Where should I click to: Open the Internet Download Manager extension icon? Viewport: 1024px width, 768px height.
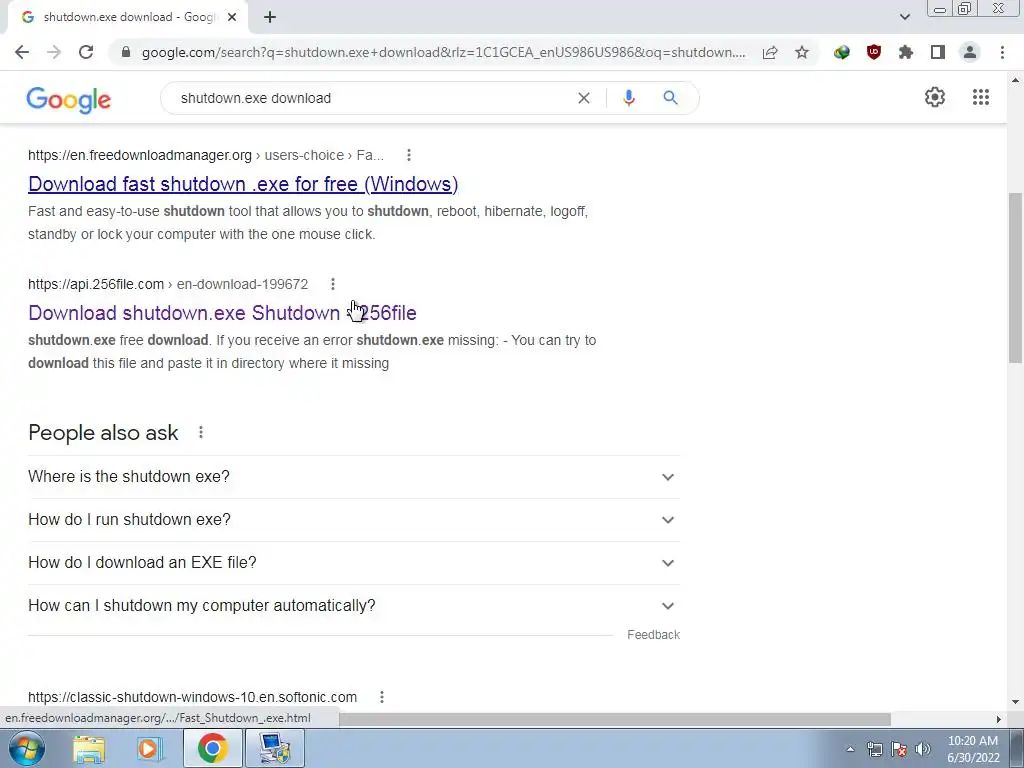coord(842,52)
